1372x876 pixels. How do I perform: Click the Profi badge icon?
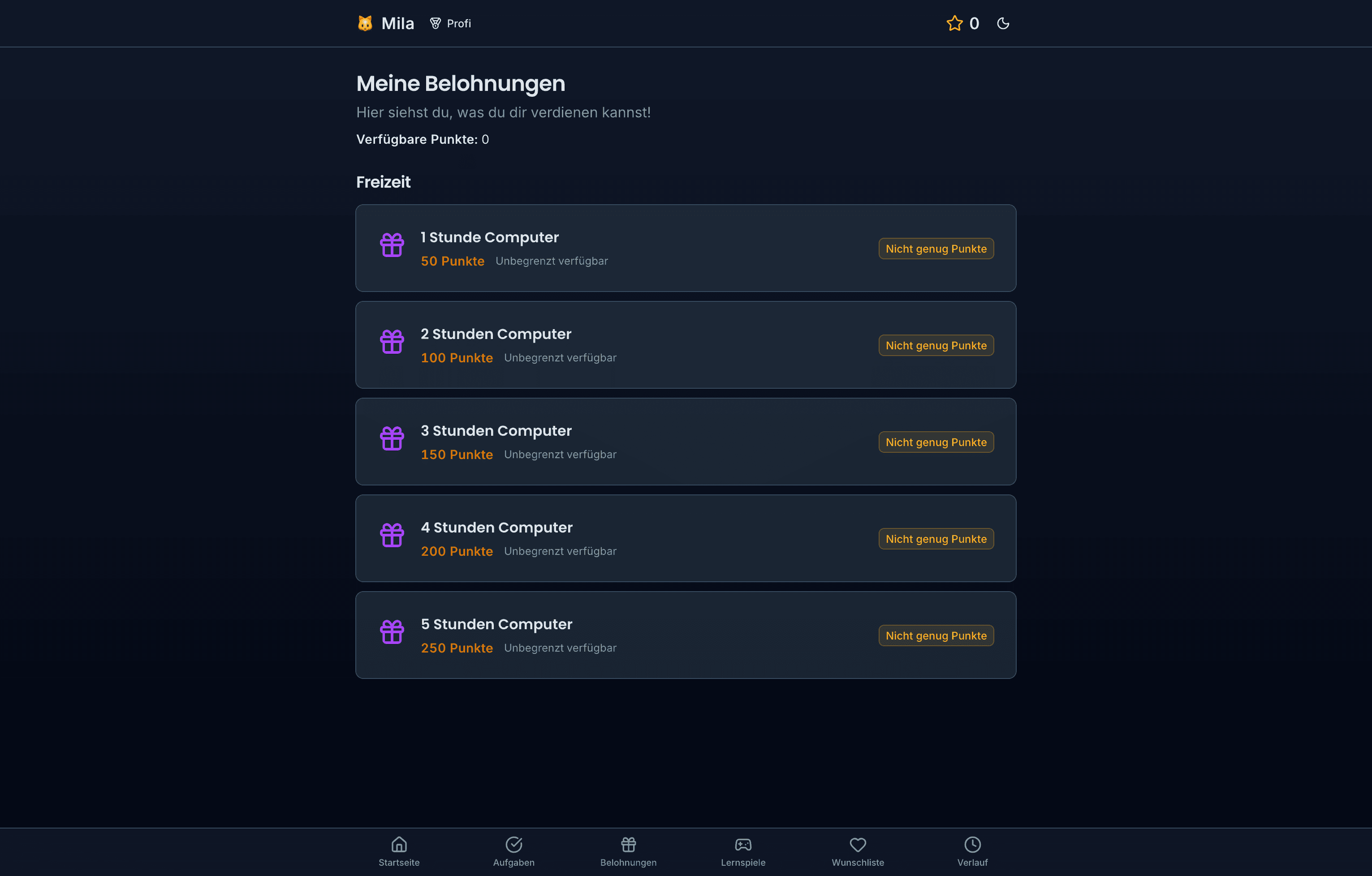tap(435, 23)
